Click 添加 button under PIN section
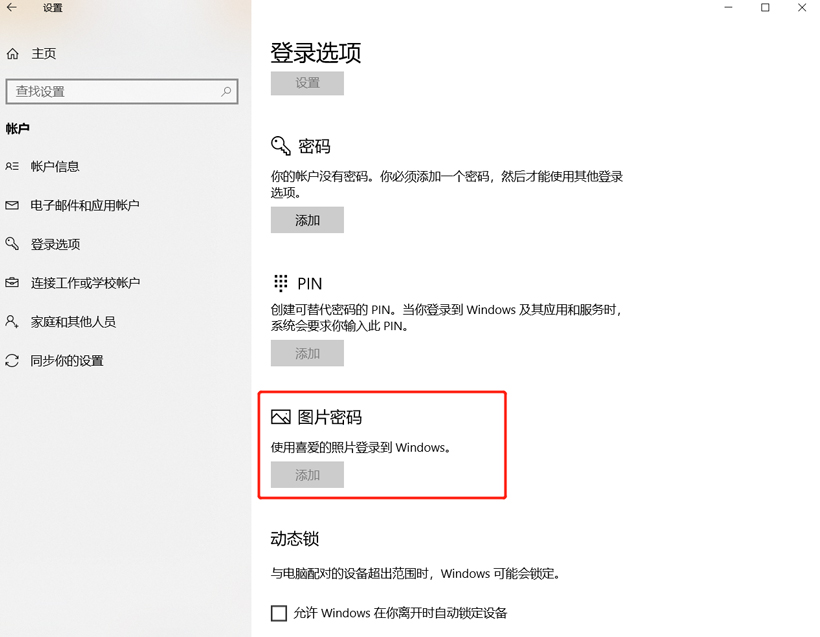 308,353
